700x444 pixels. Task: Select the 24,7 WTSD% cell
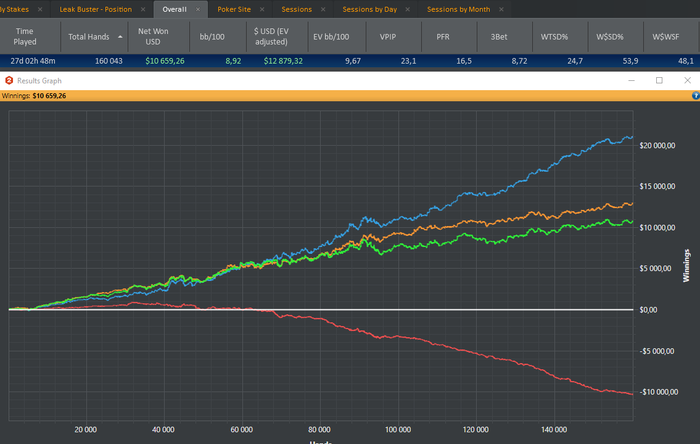575,61
